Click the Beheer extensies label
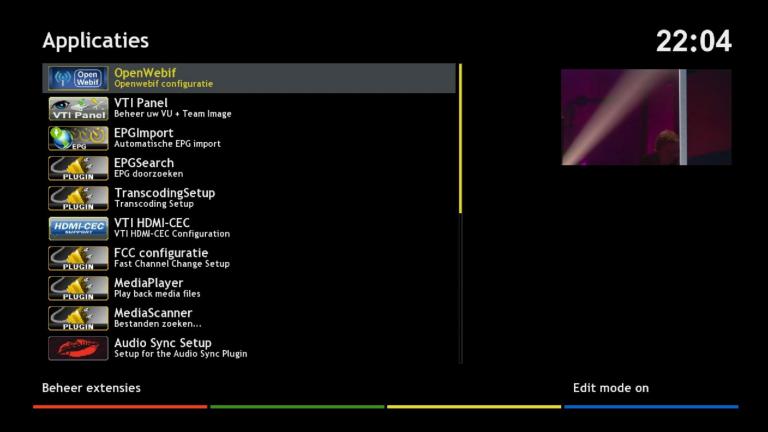 click(91, 388)
